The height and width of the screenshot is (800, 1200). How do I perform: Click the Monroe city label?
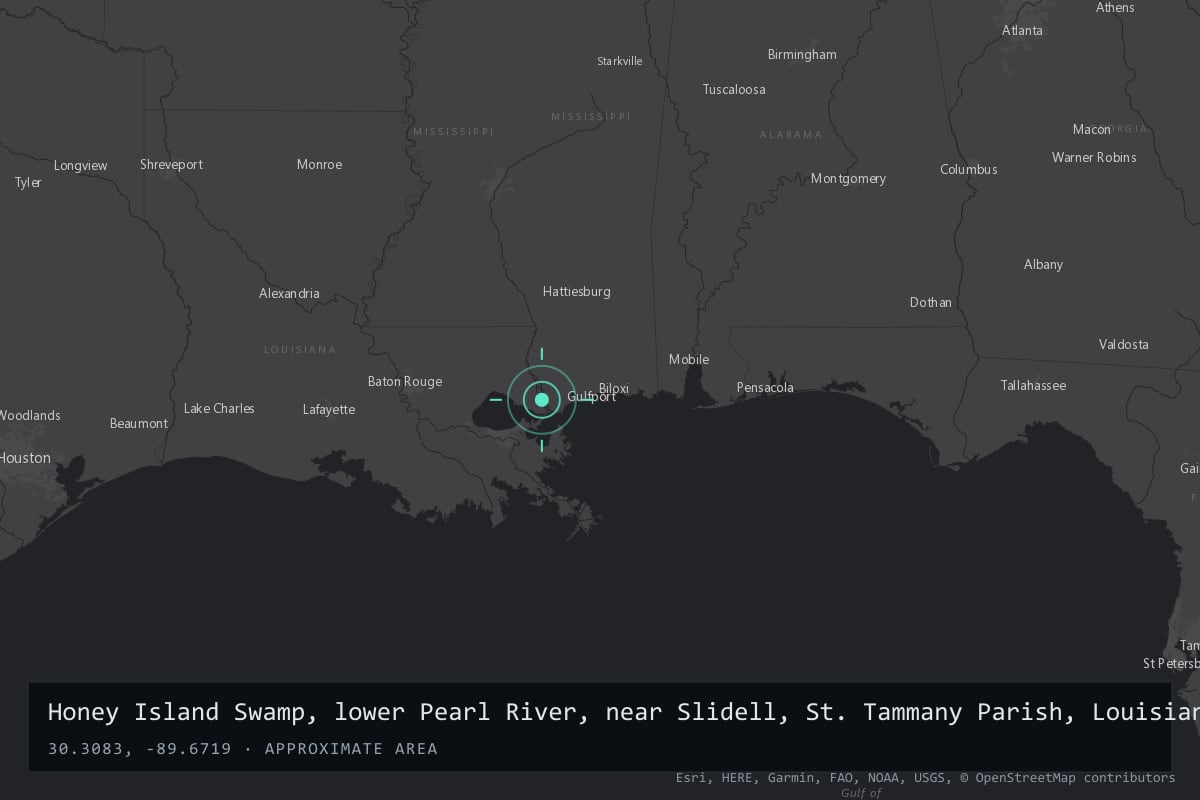pyautogui.click(x=320, y=164)
